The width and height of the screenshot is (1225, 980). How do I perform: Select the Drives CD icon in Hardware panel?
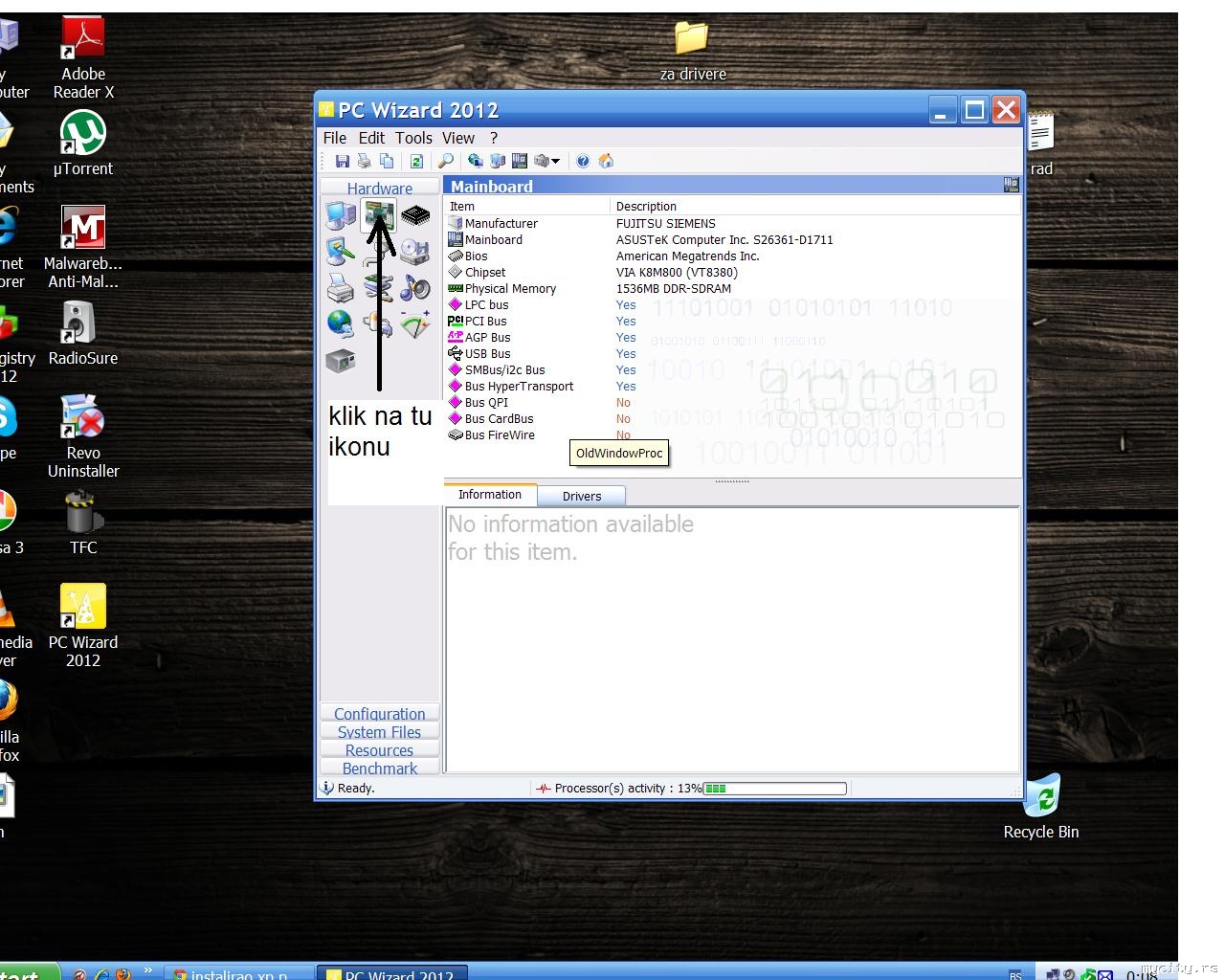coord(415,252)
